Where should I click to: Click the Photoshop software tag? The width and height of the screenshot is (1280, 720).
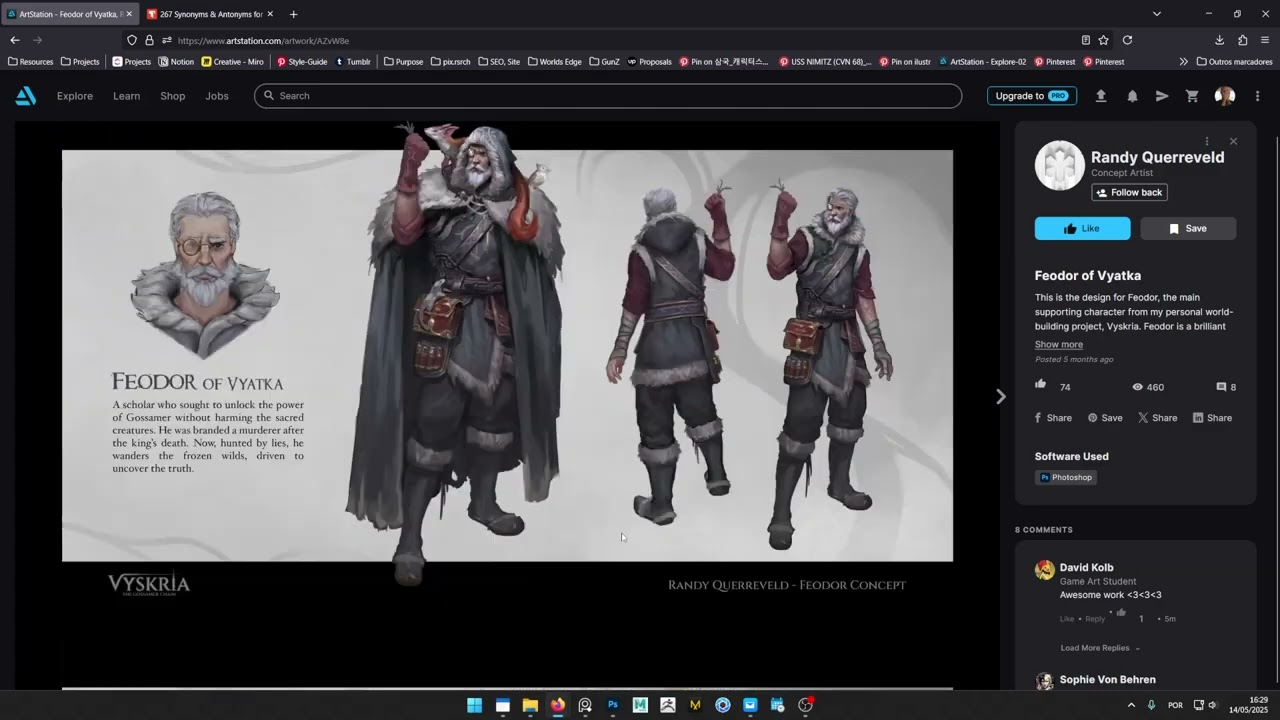pyautogui.click(x=1066, y=478)
